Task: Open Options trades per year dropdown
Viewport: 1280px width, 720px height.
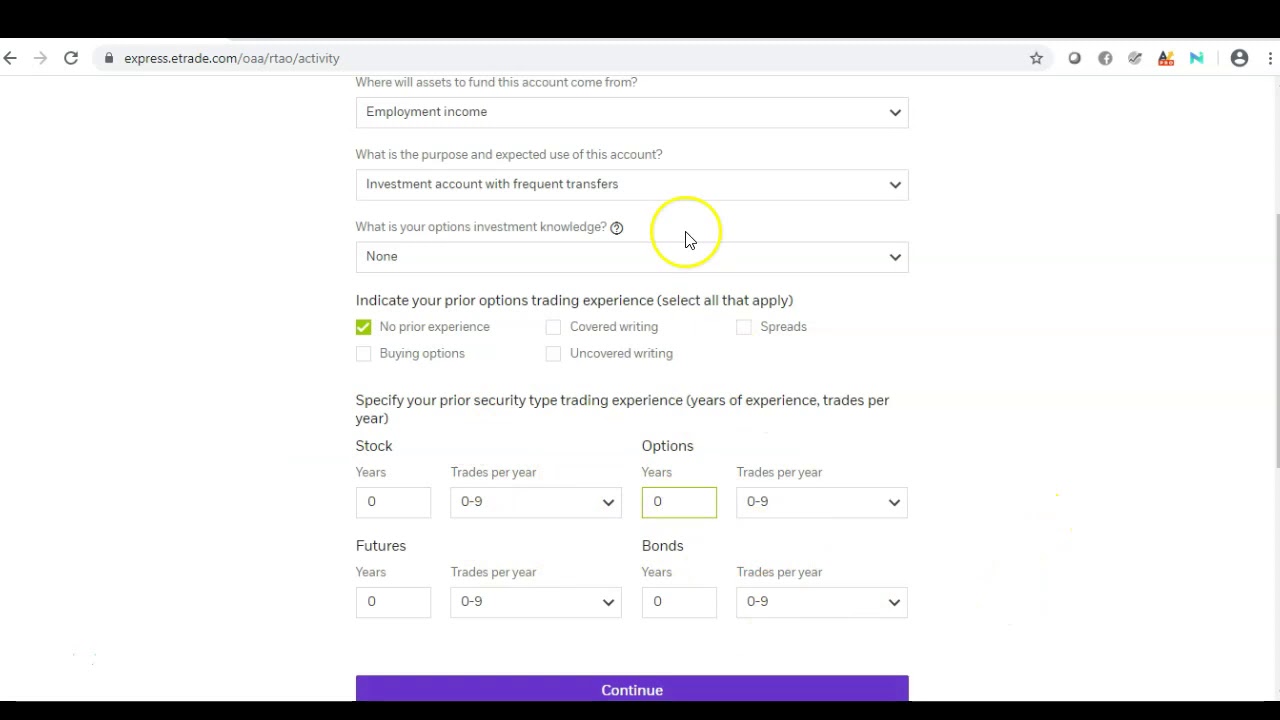Action: click(x=822, y=502)
